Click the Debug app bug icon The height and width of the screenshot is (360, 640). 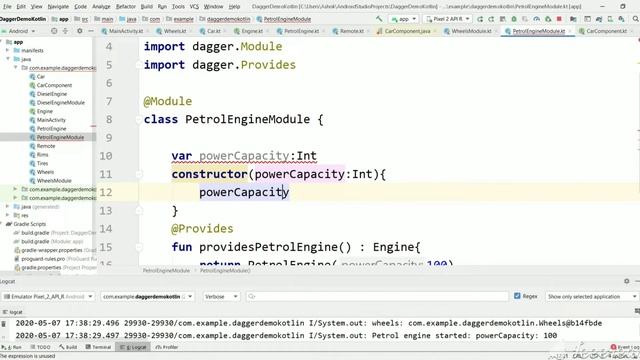[514, 19]
